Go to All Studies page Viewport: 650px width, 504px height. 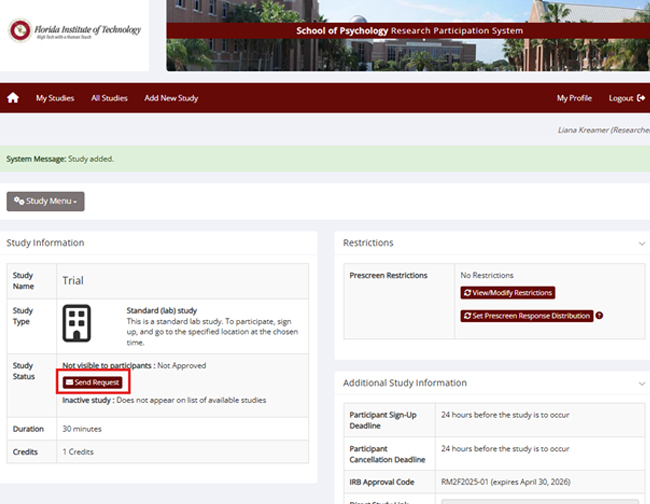pyautogui.click(x=109, y=98)
